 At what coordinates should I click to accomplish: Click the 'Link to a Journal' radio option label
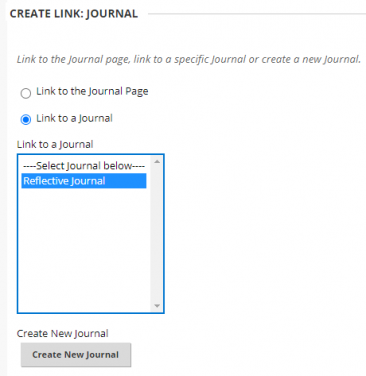pyautogui.click(x=74, y=118)
